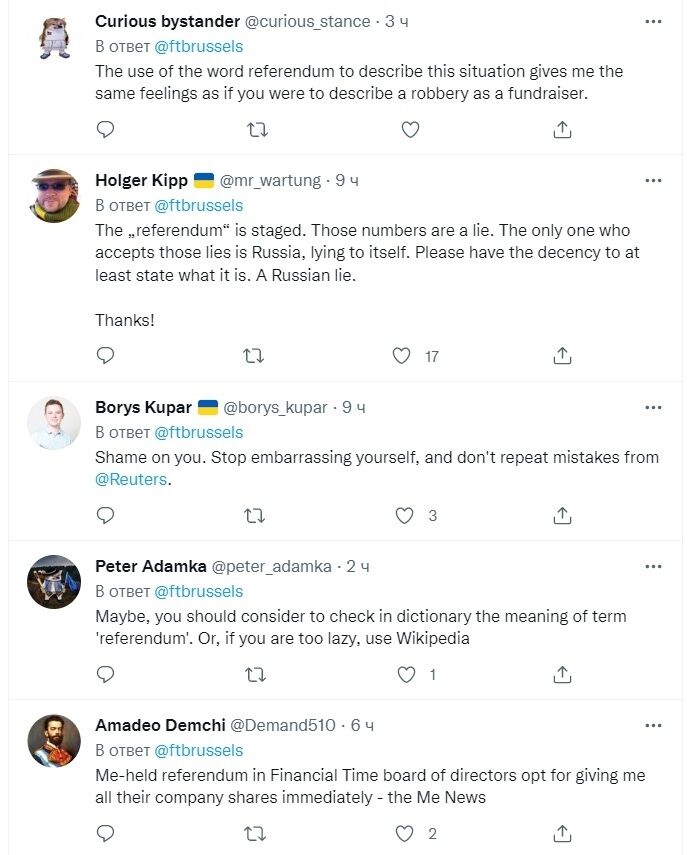Screen dimensions: 697x855
Task: Like Amadeo Demchi's tweet
Action: [x=405, y=833]
